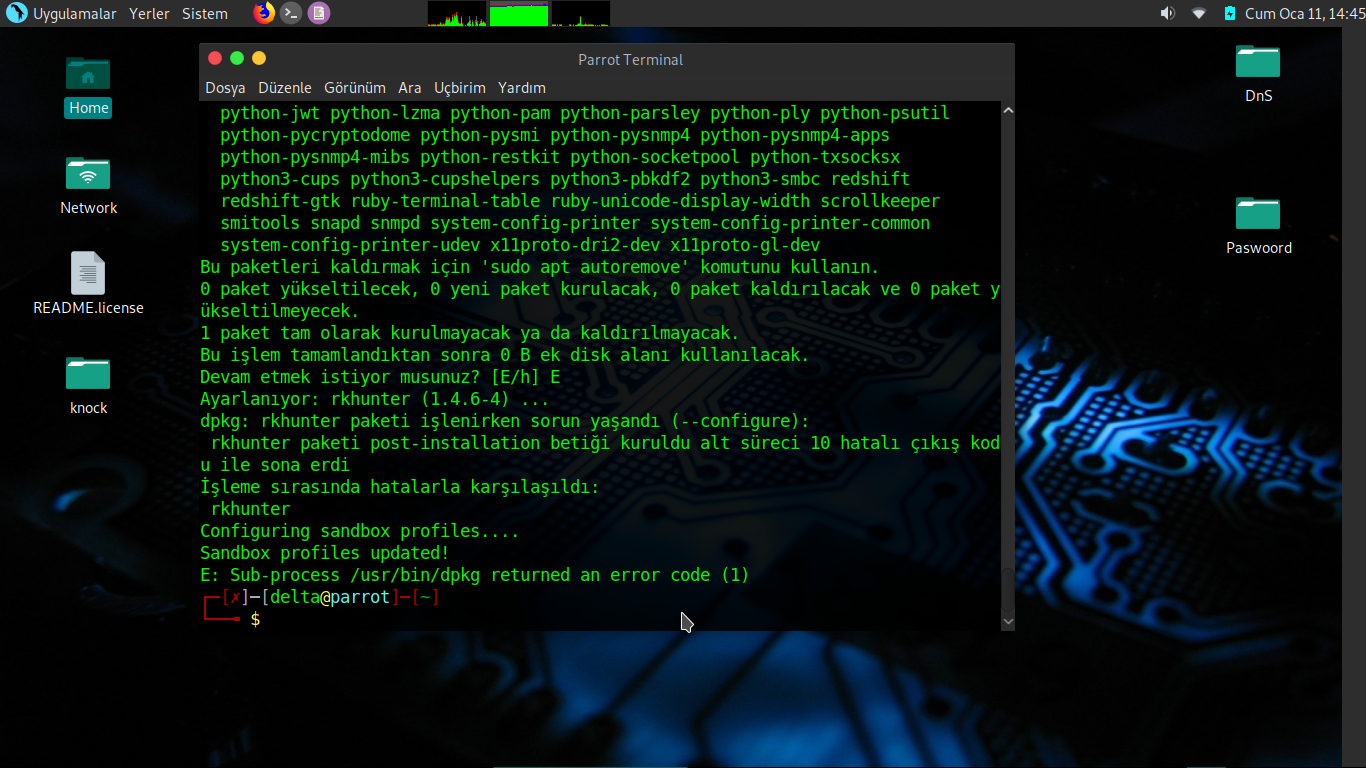Screen dimensions: 1366x768
Task: Open the Görünüm menu in terminal
Action: [x=355, y=88]
